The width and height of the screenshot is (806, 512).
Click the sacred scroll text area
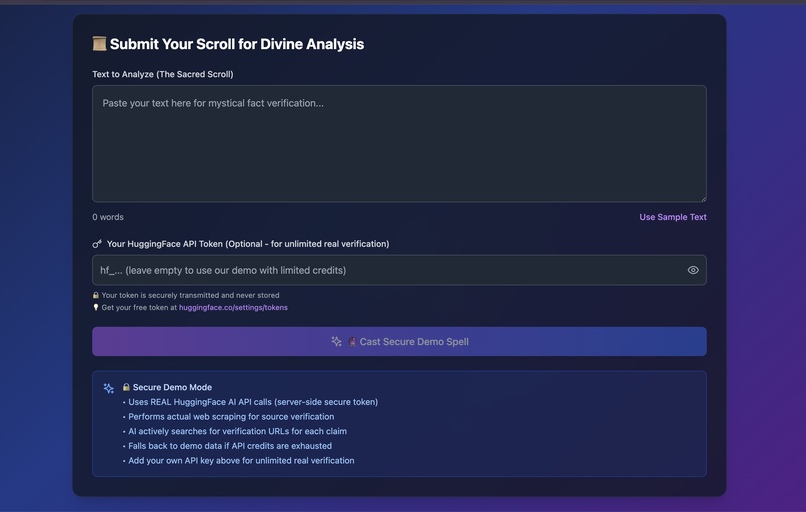(x=399, y=143)
